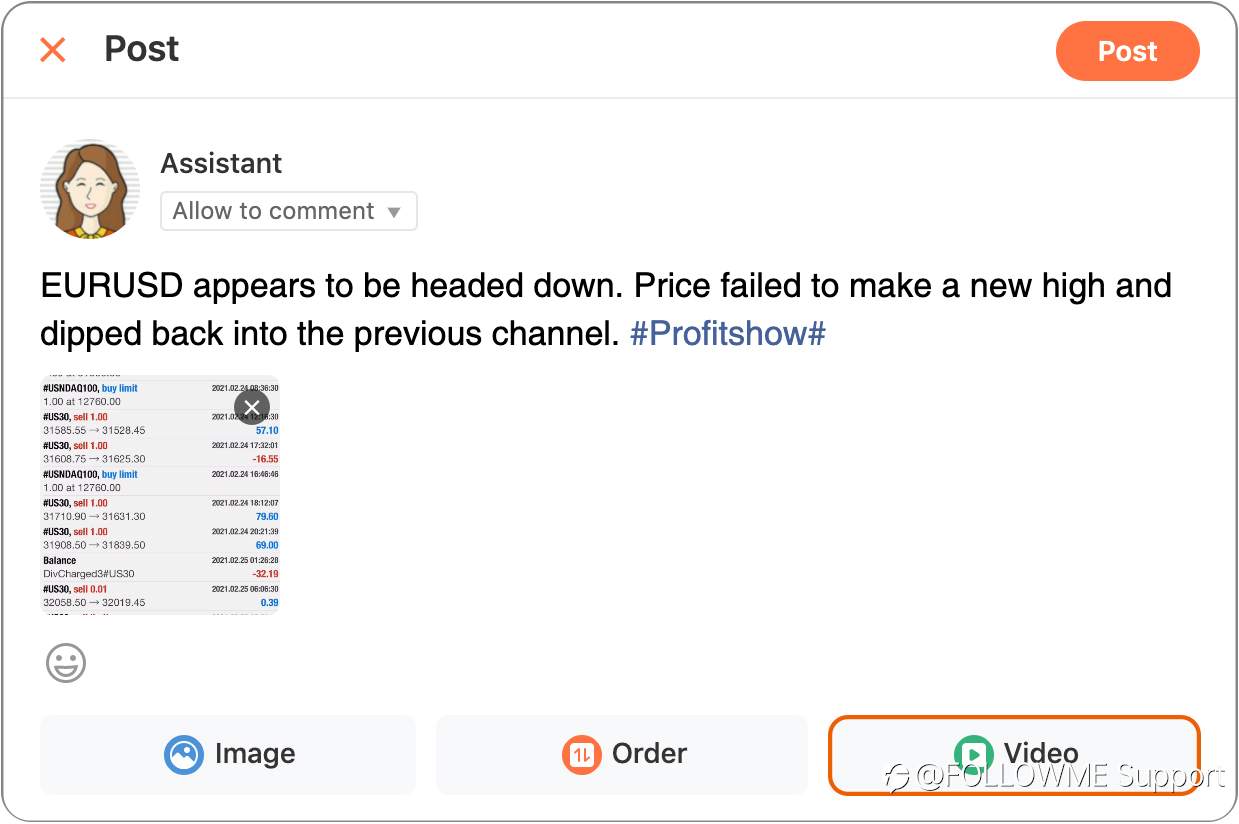
Task: Close the Post dialog with orange X
Action: point(52,50)
